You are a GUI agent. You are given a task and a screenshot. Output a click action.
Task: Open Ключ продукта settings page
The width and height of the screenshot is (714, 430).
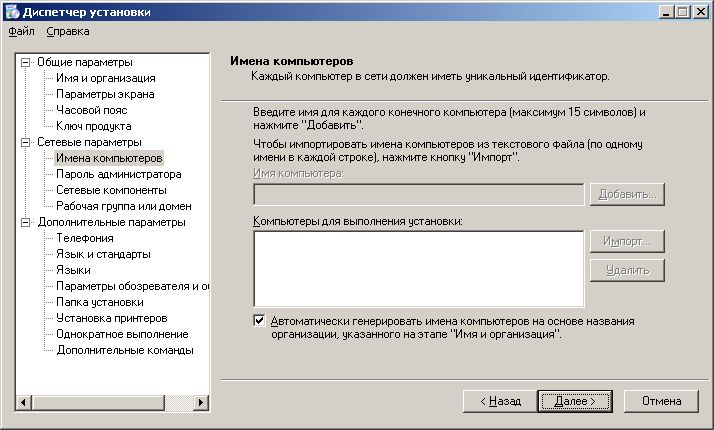93,126
